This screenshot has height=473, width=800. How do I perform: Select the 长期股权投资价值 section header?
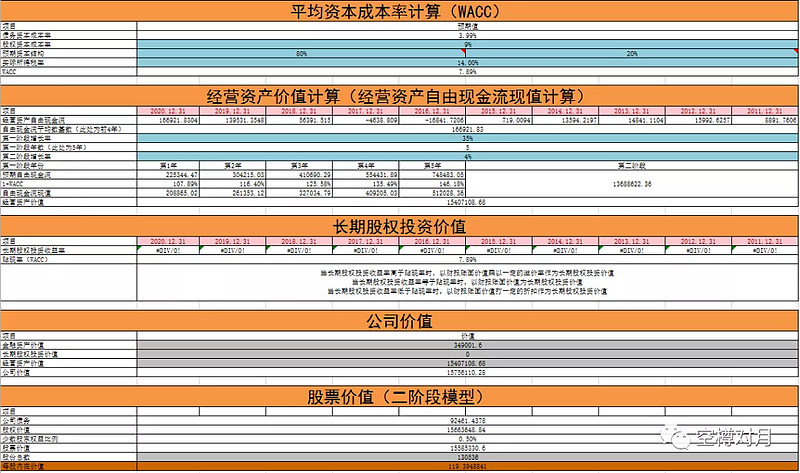click(399, 226)
